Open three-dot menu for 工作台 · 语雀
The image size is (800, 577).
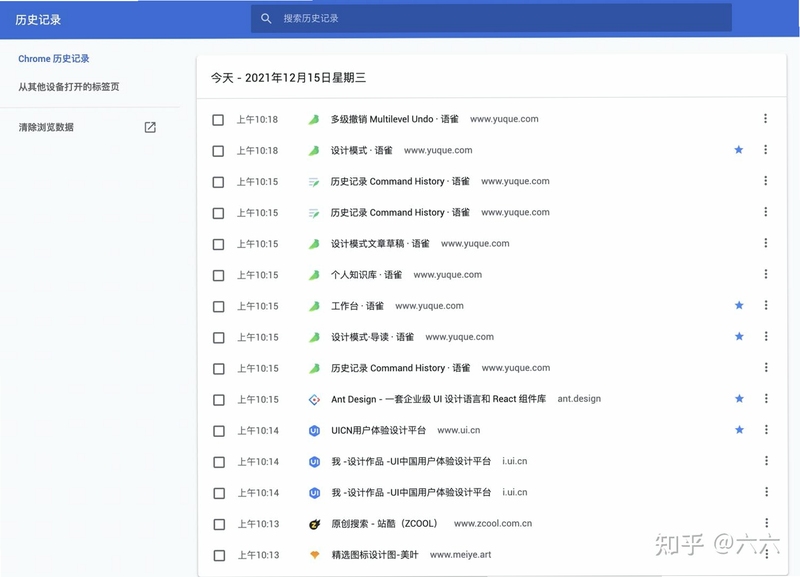click(766, 305)
